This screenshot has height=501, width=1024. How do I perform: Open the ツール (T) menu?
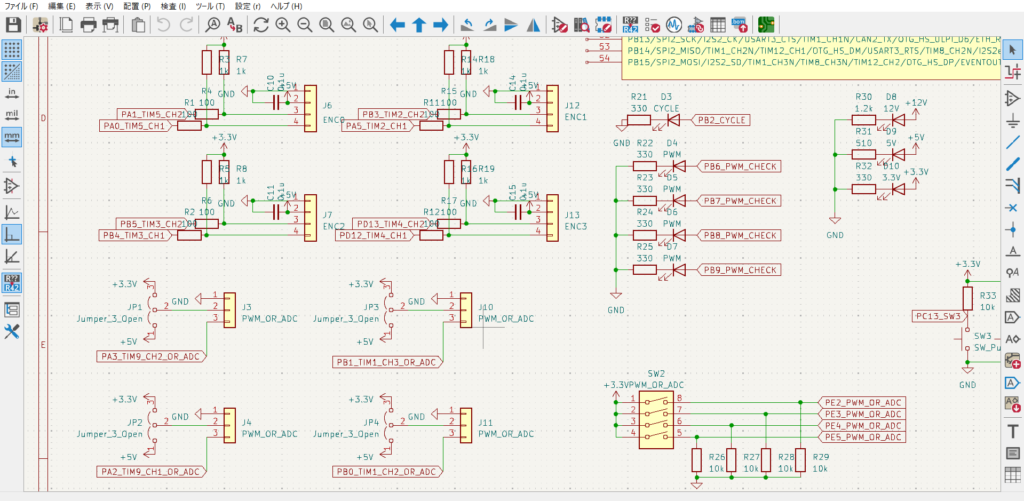tap(211, 6)
